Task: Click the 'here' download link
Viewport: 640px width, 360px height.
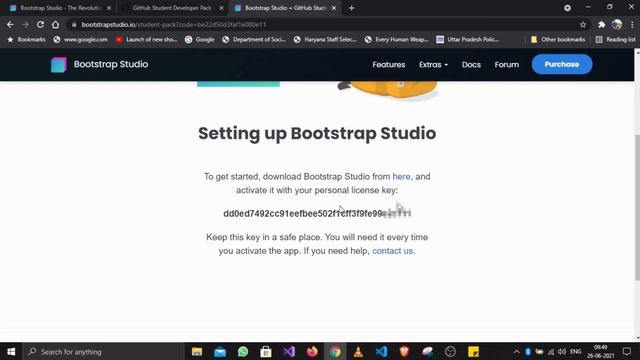Action: pyautogui.click(x=401, y=177)
